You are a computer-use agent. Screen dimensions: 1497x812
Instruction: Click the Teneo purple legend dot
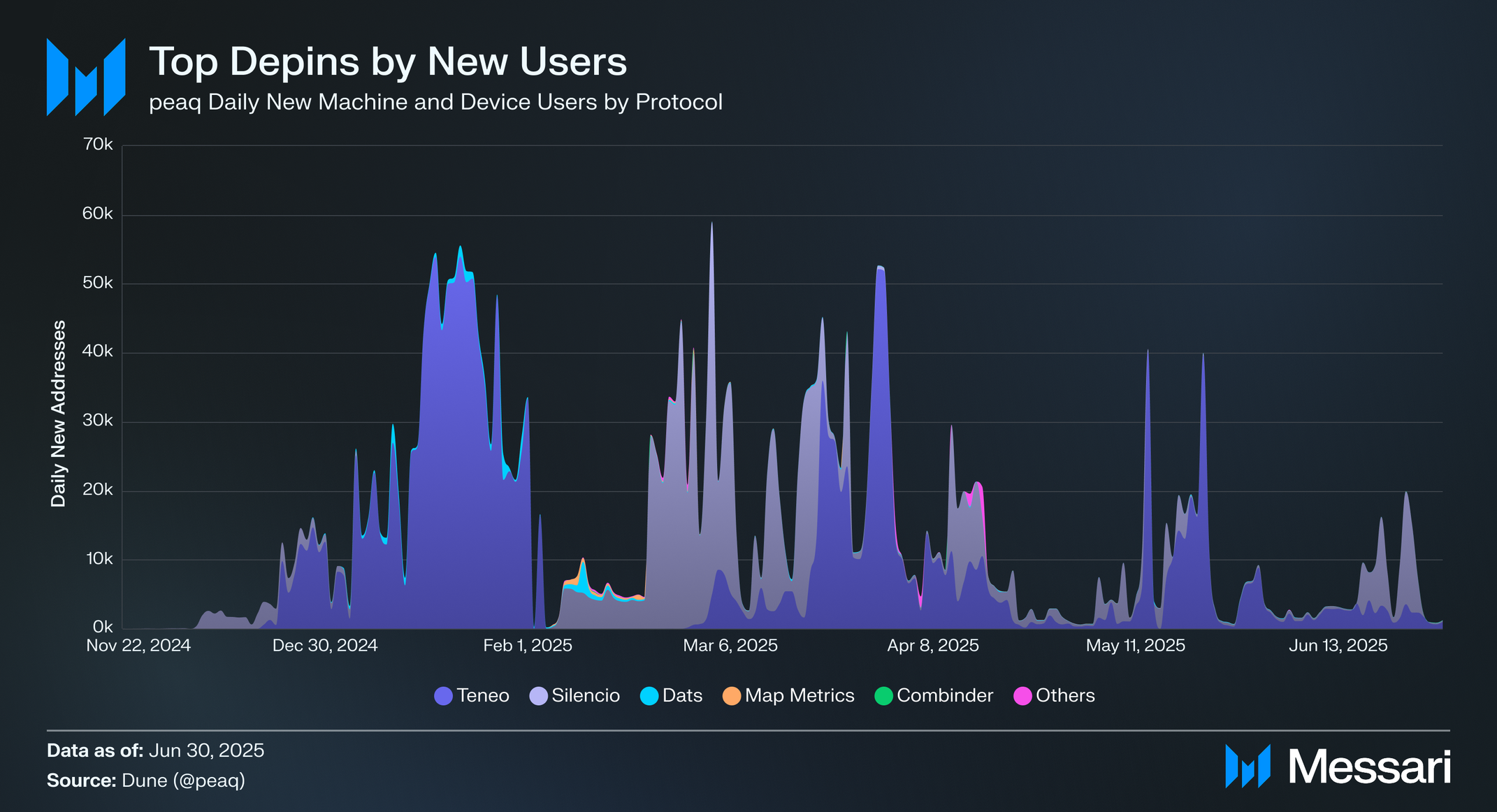[x=443, y=696]
